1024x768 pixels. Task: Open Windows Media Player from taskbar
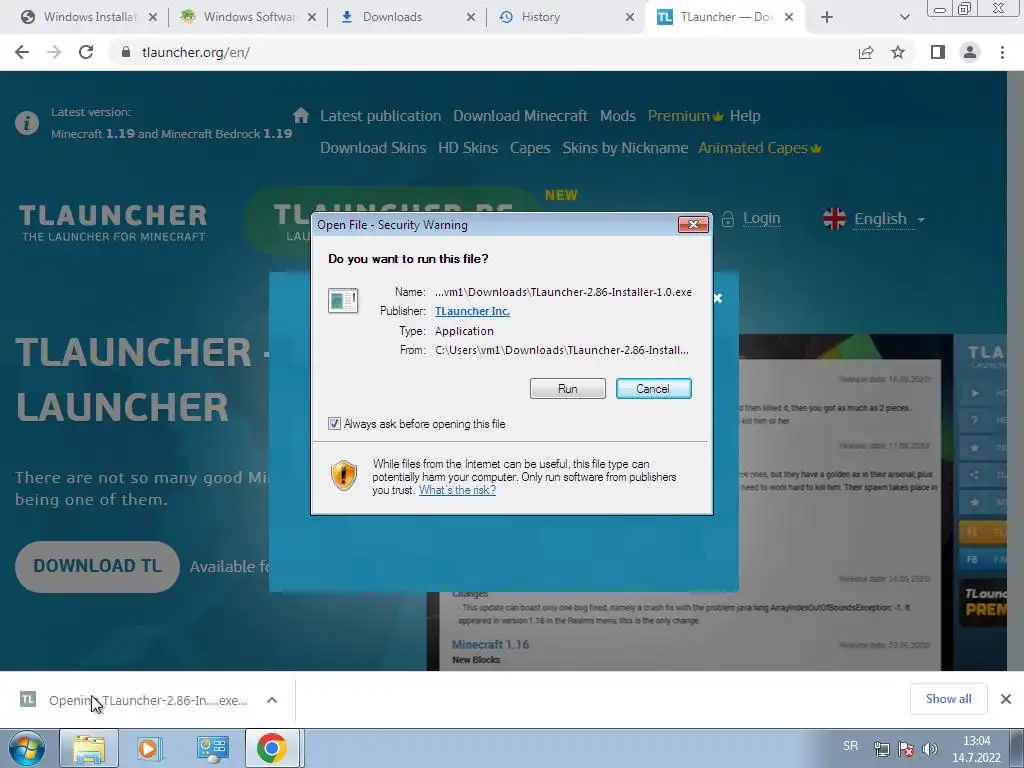(150, 748)
